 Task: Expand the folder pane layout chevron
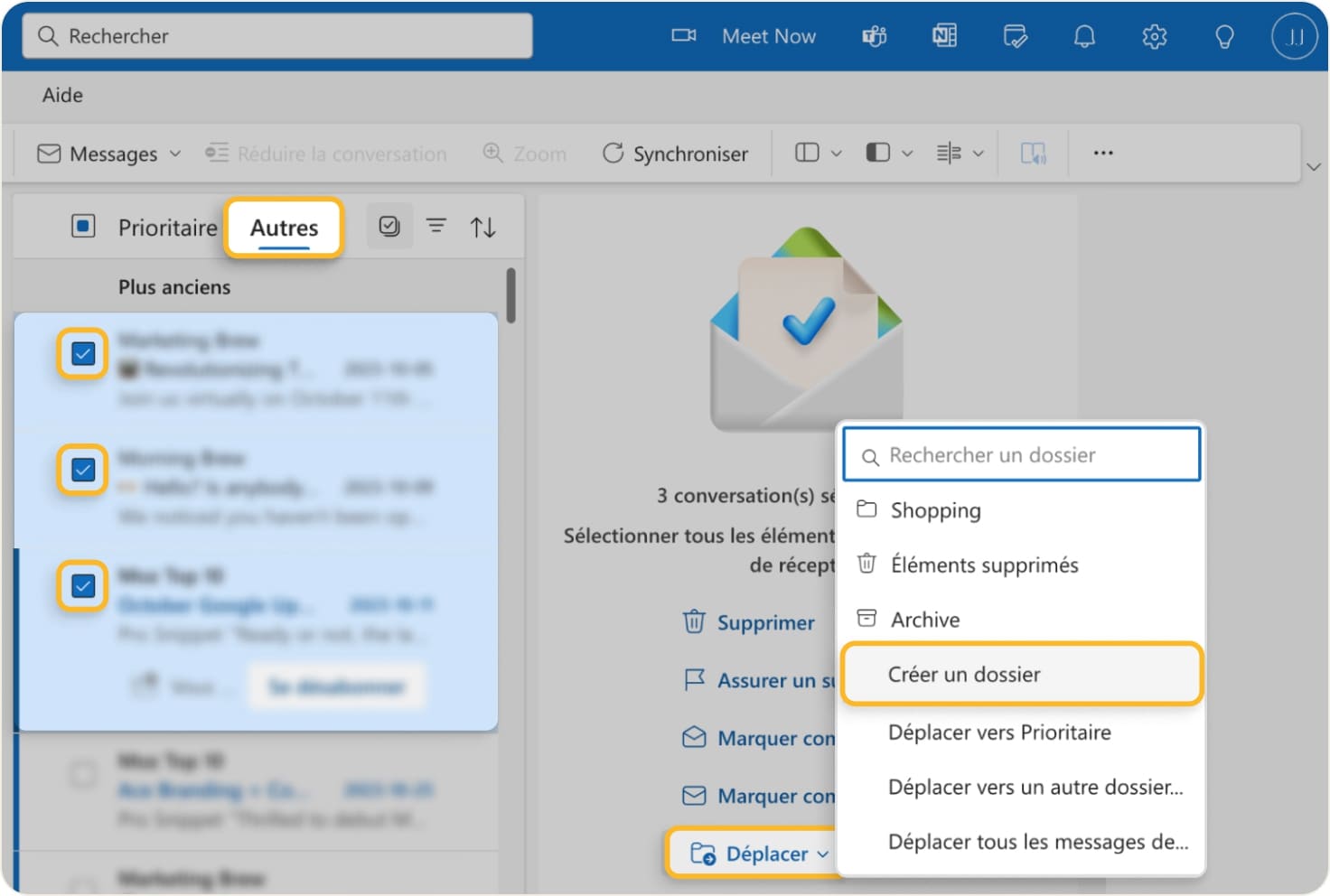click(x=836, y=154)
